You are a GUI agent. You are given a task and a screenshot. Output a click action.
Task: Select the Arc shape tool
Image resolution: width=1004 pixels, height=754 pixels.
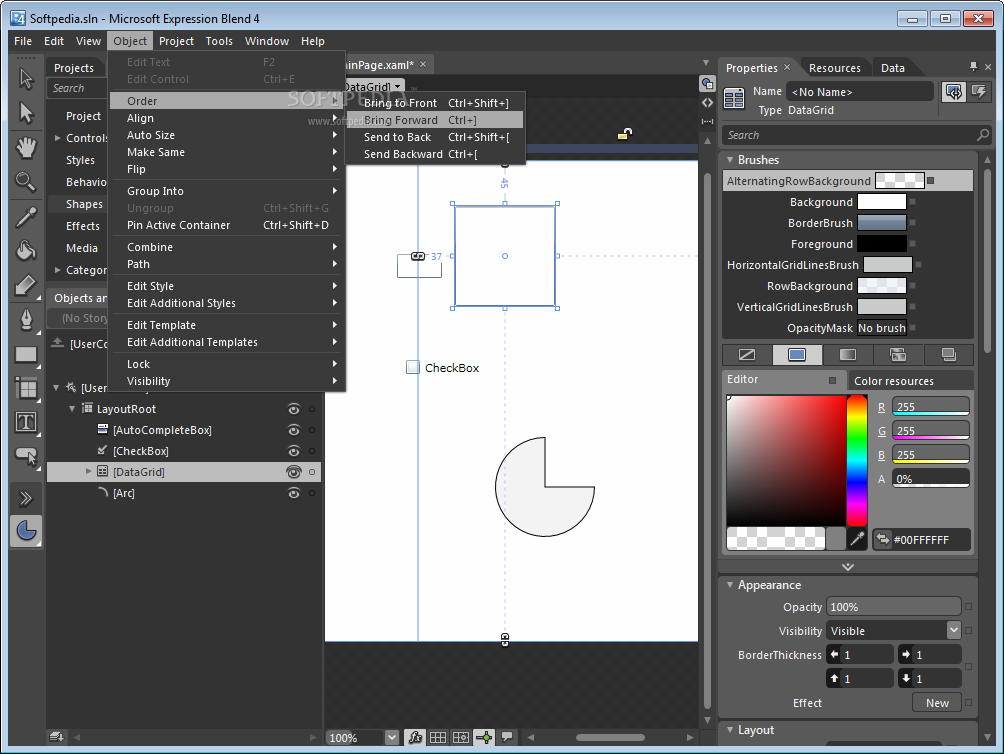(x=26, y=531)
